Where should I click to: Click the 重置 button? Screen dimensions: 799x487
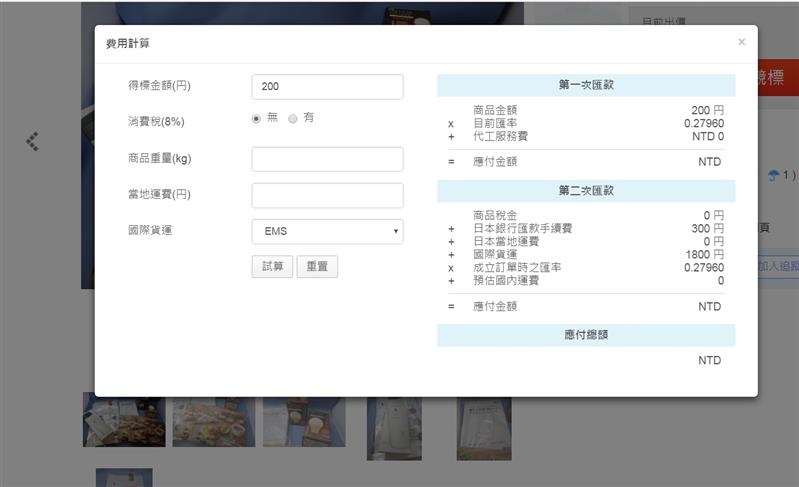(x=317, y=266)
